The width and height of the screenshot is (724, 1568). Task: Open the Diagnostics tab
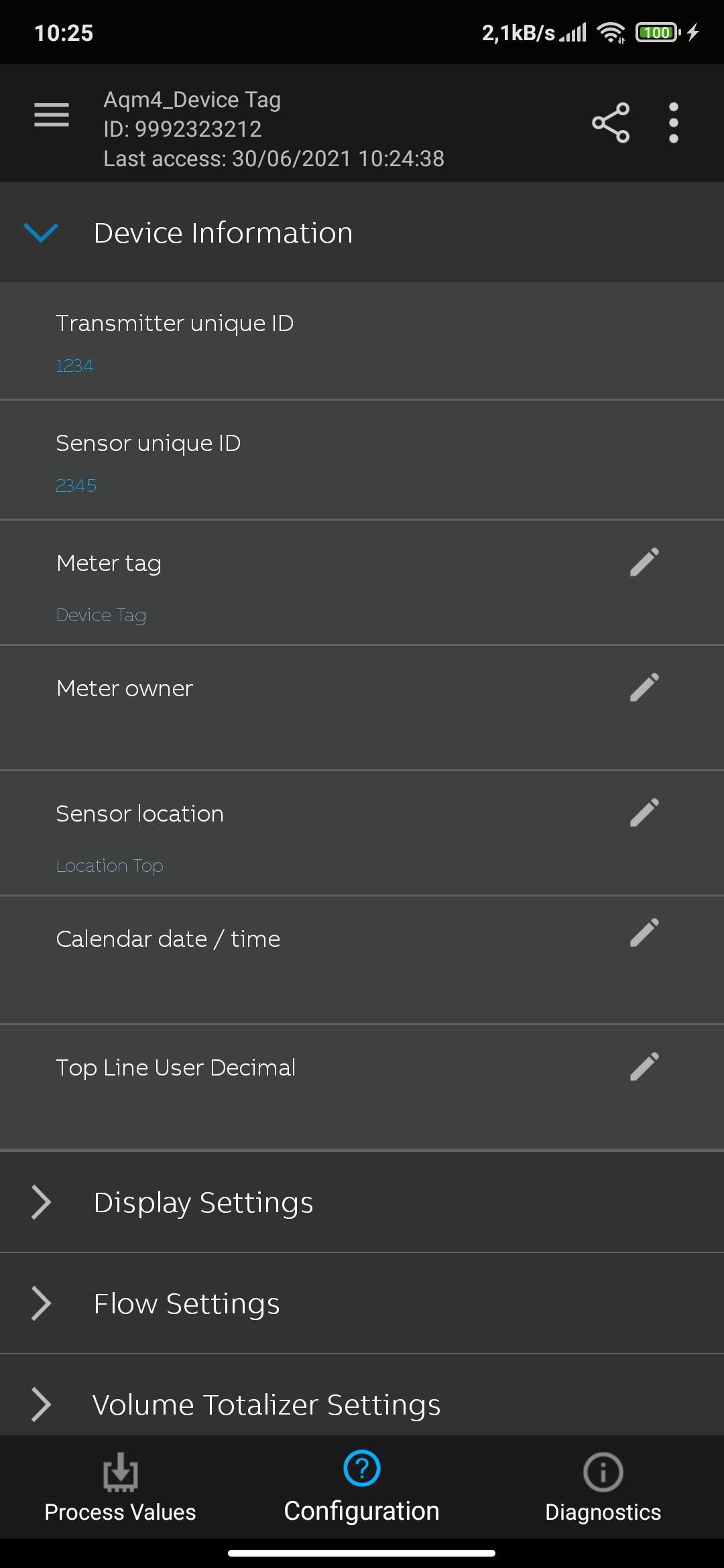point(603,1488)
